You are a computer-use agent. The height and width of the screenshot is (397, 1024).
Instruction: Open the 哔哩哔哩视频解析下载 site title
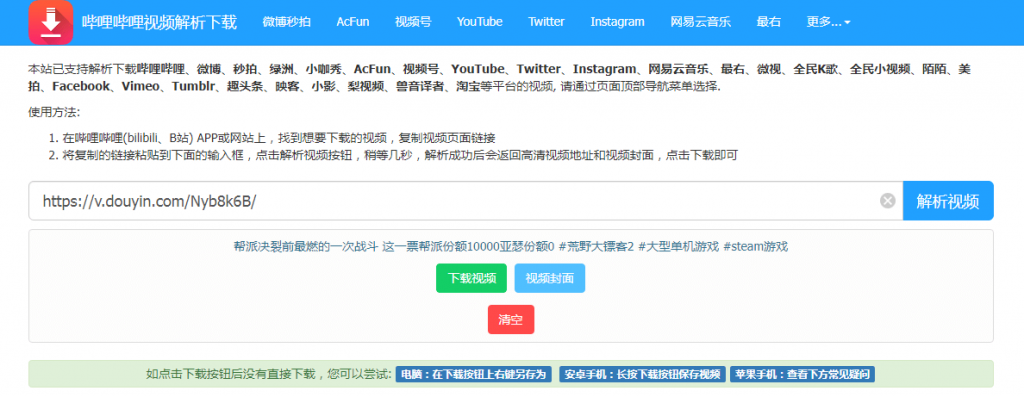(x=159, y=22)
